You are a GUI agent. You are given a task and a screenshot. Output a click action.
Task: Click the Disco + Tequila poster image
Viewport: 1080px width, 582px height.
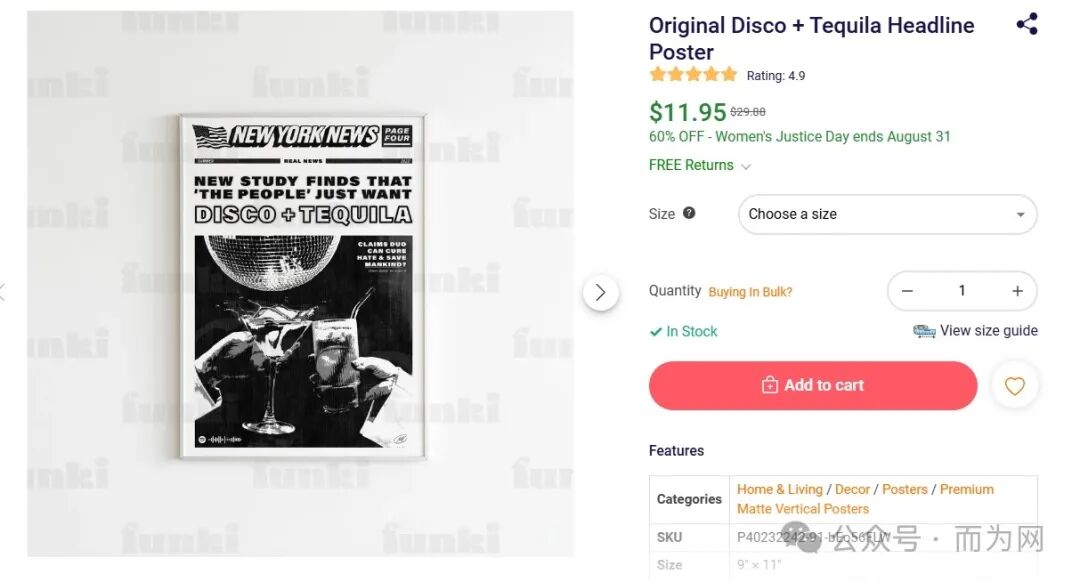[x=302, y=286]
